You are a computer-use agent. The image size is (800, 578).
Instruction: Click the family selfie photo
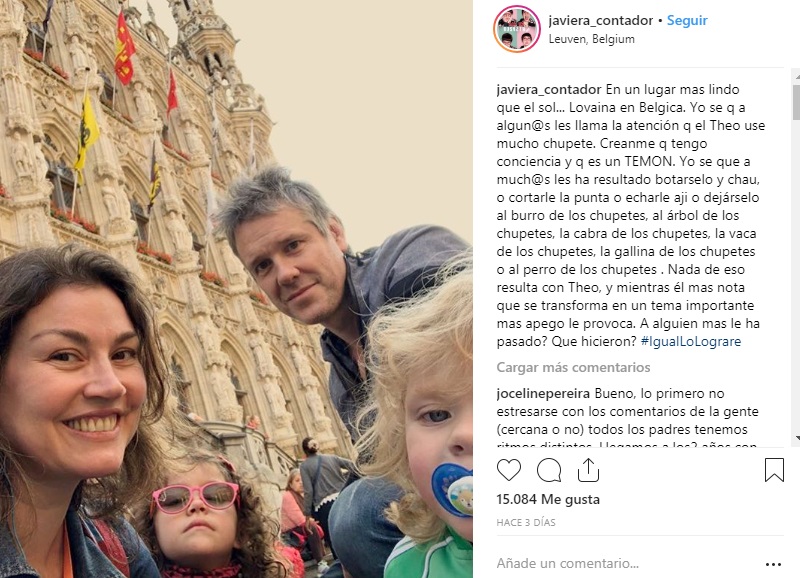point(236,289)
